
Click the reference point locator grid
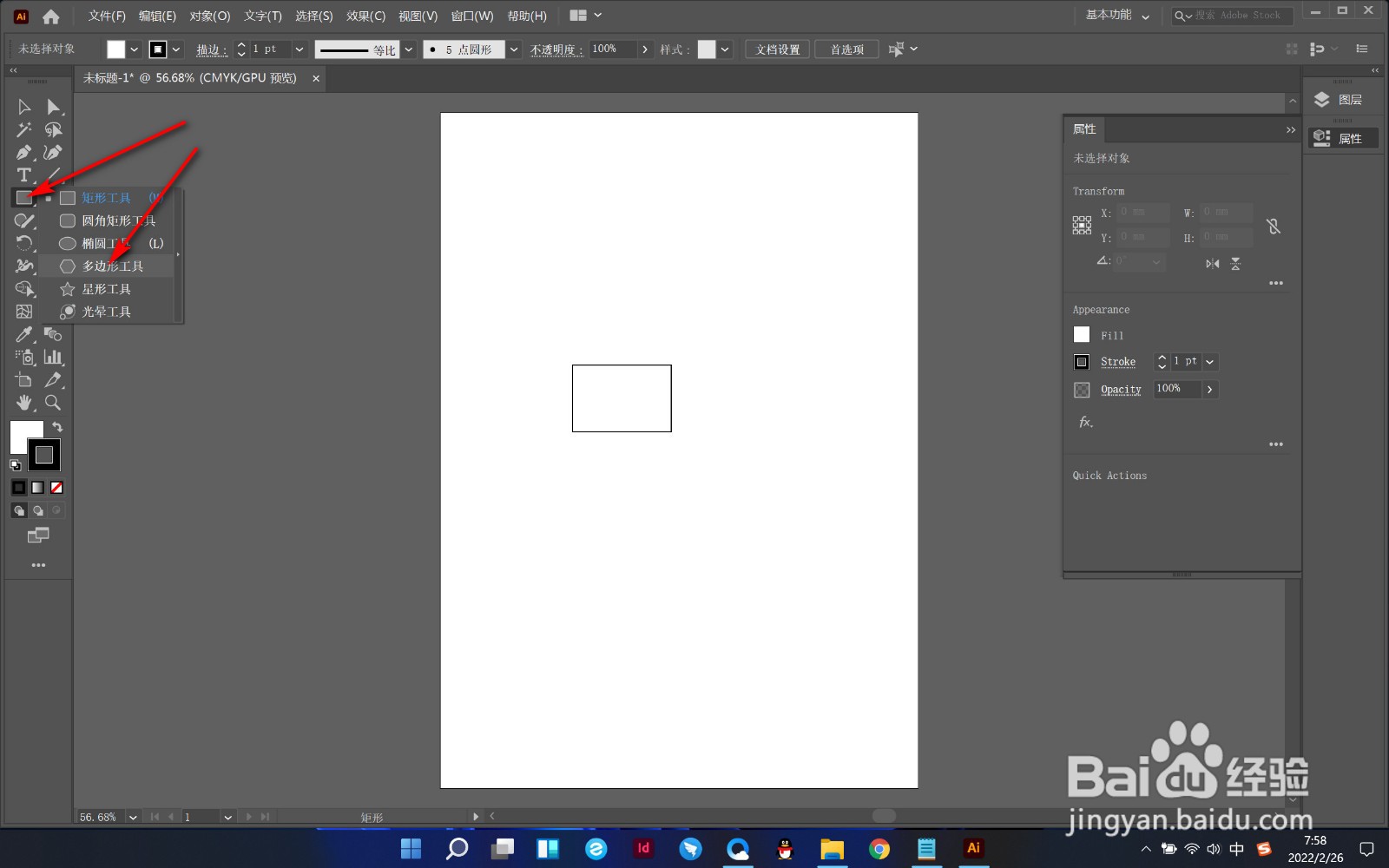(x=1082, y=226)
